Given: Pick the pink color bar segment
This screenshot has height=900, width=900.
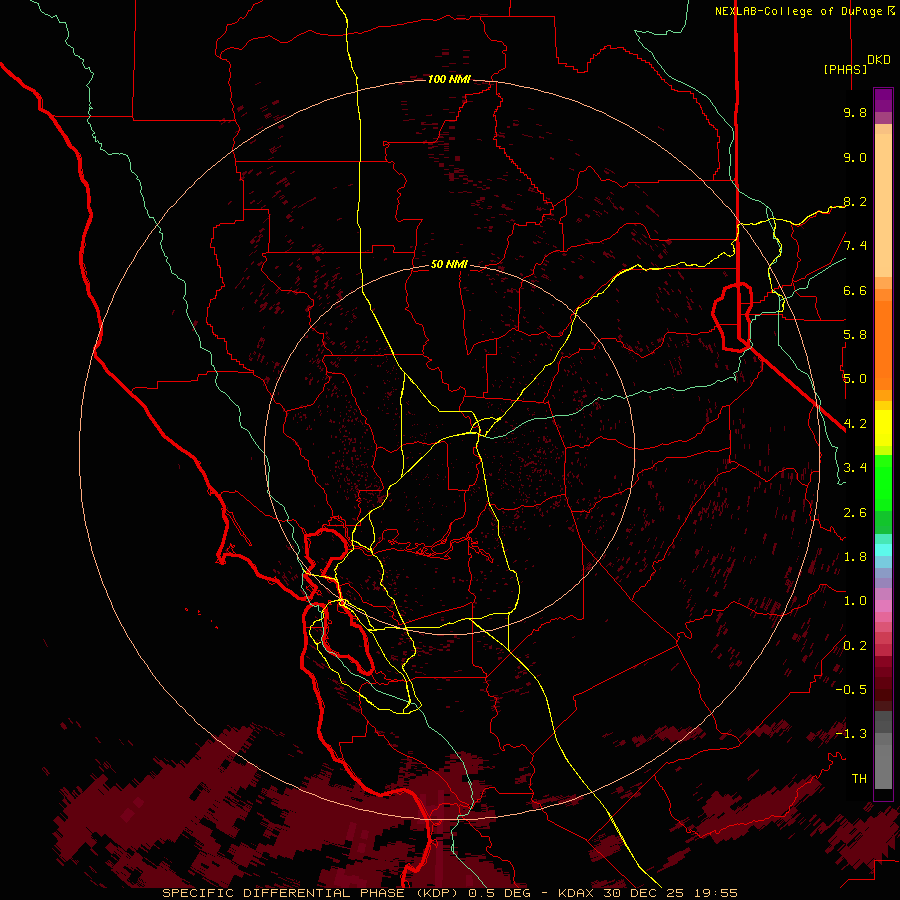Looking at the screenshot, I should point(883,606).
